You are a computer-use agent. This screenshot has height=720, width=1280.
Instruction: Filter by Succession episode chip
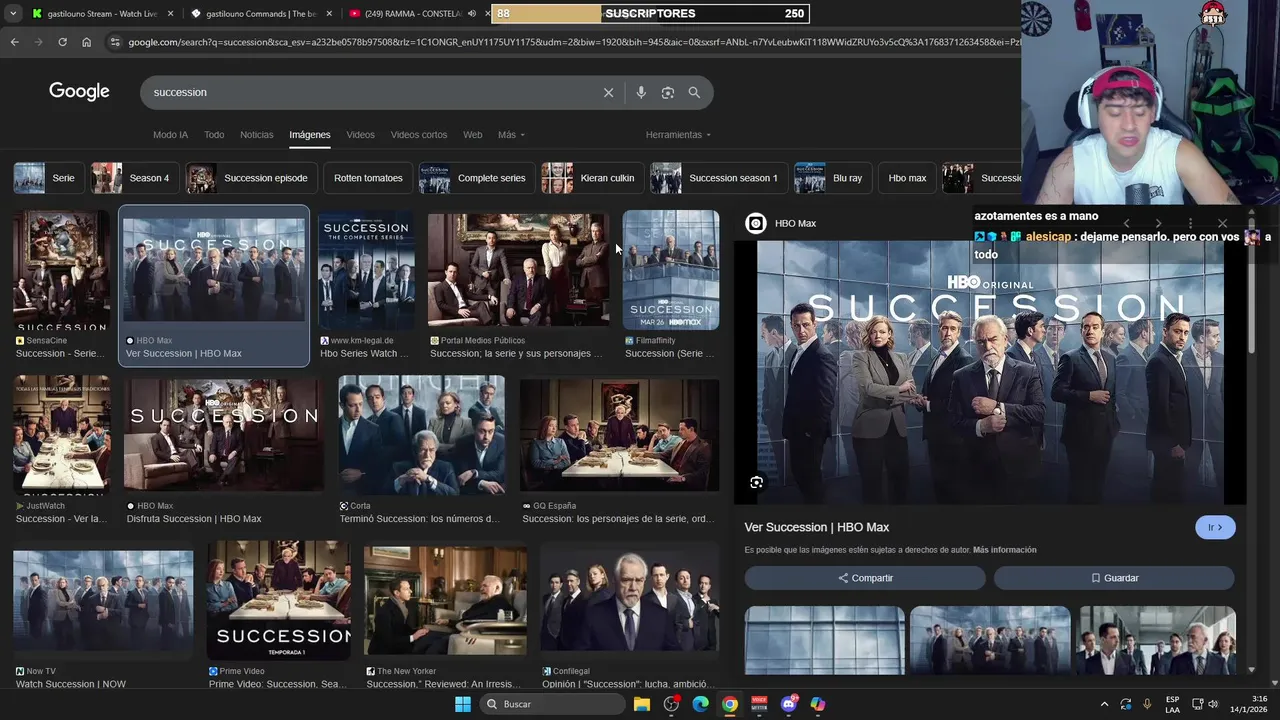(251, 178)
